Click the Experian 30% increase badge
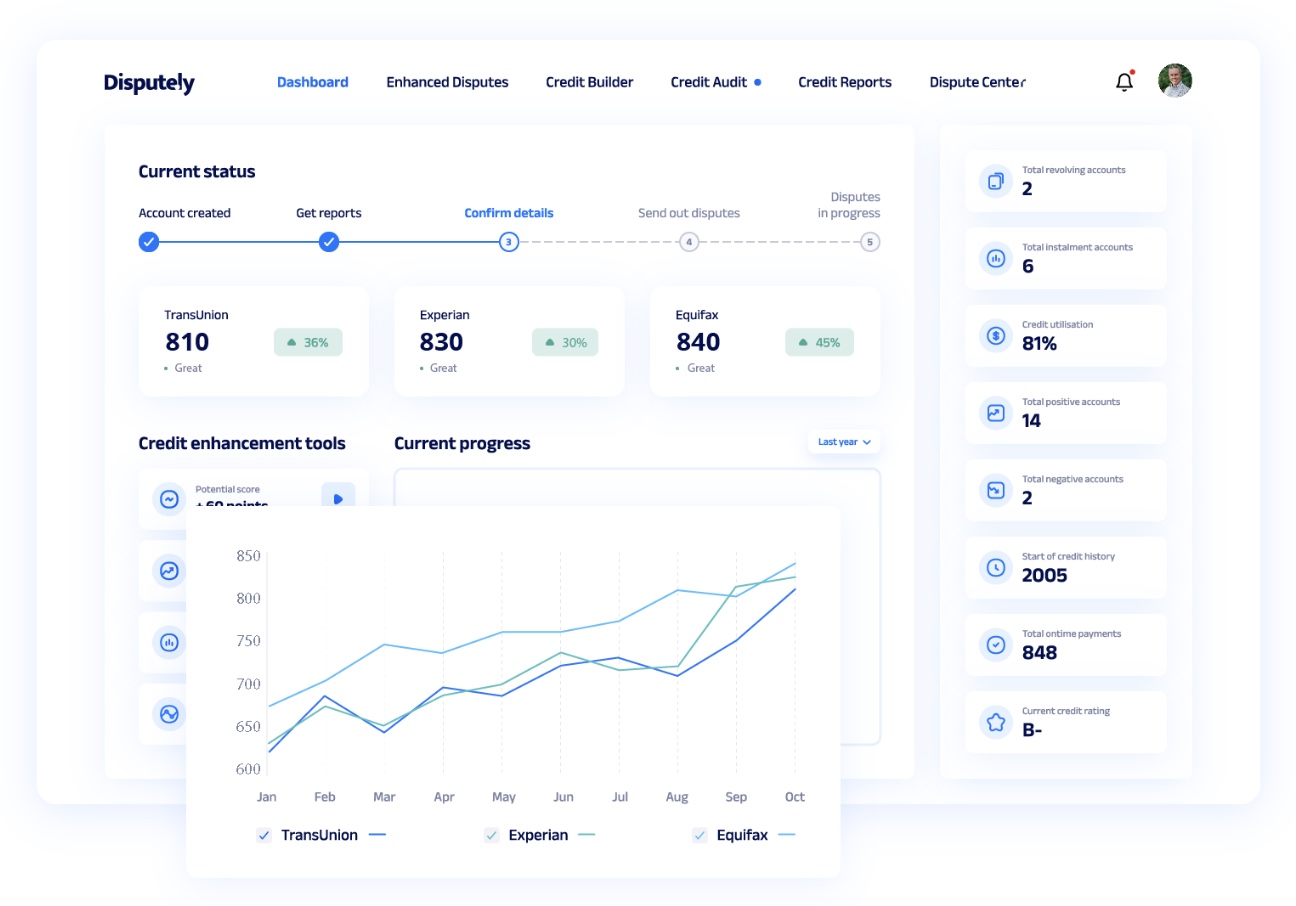This screenshot has height=906, width=1296. click(565, 342)
